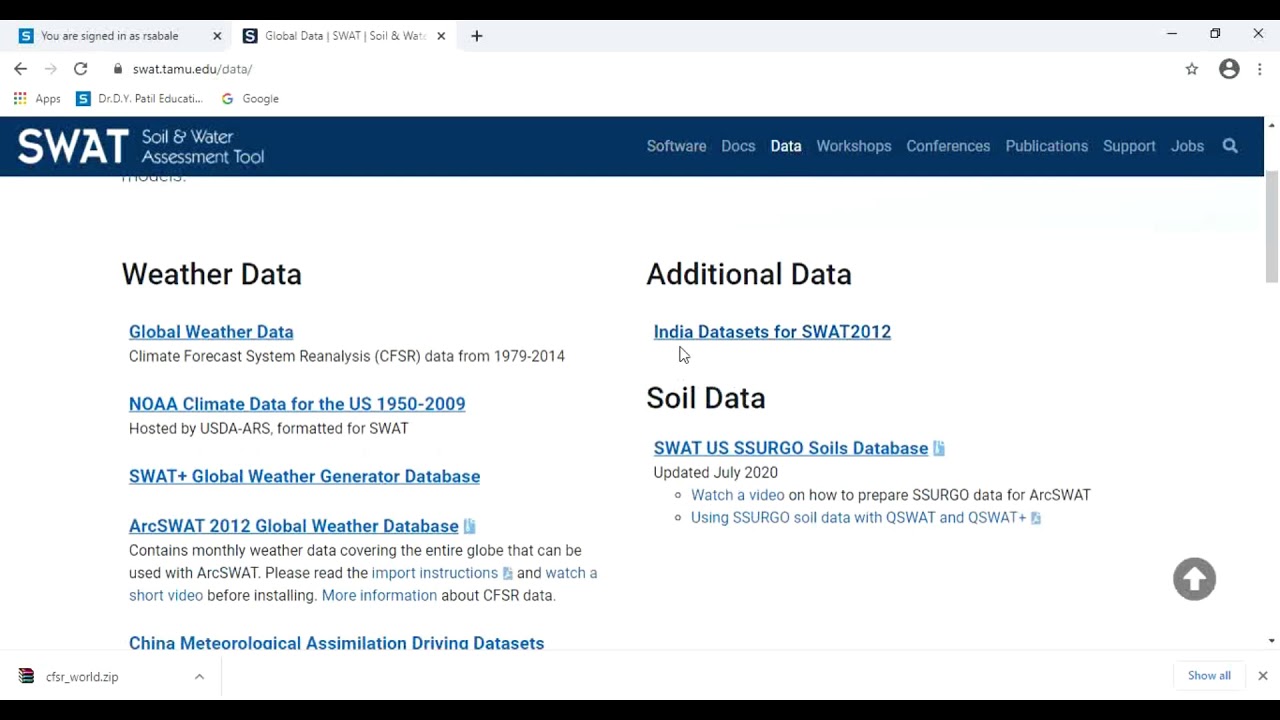
Task: Open the Jobs menu item
Action: [1187, 146]
